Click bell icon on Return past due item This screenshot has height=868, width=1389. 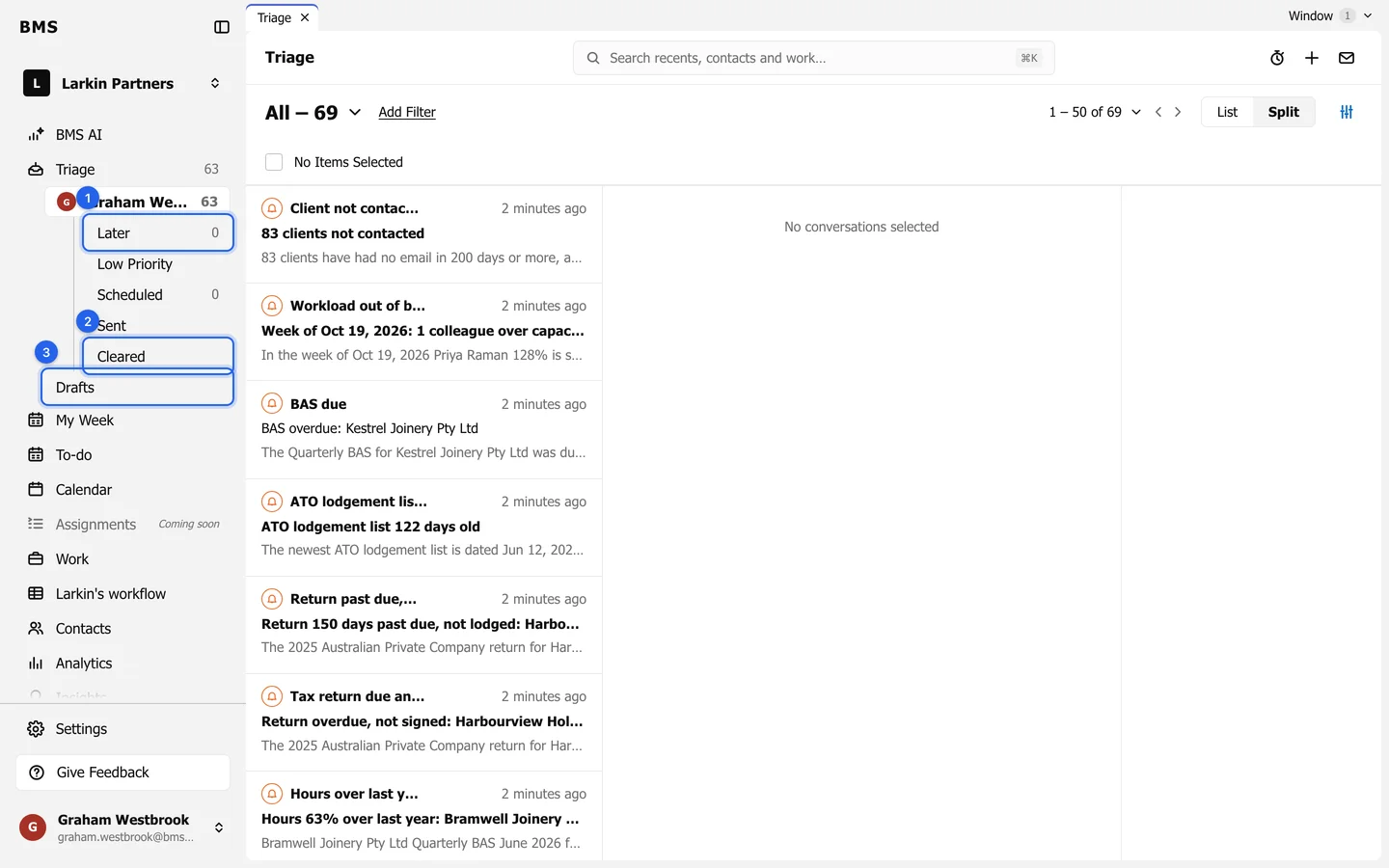coord(272,598)
